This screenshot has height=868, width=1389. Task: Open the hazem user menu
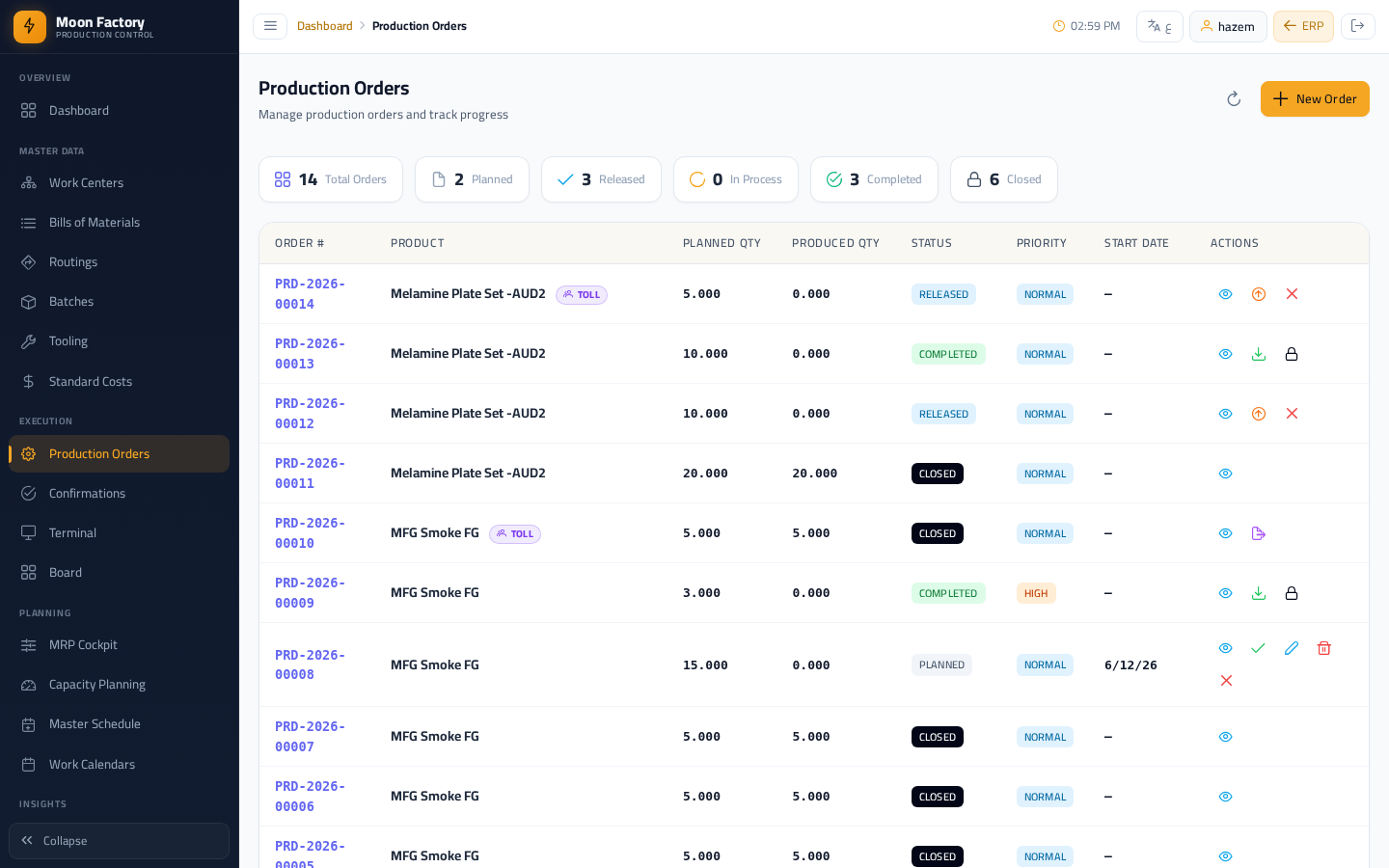click(1228, 26)
